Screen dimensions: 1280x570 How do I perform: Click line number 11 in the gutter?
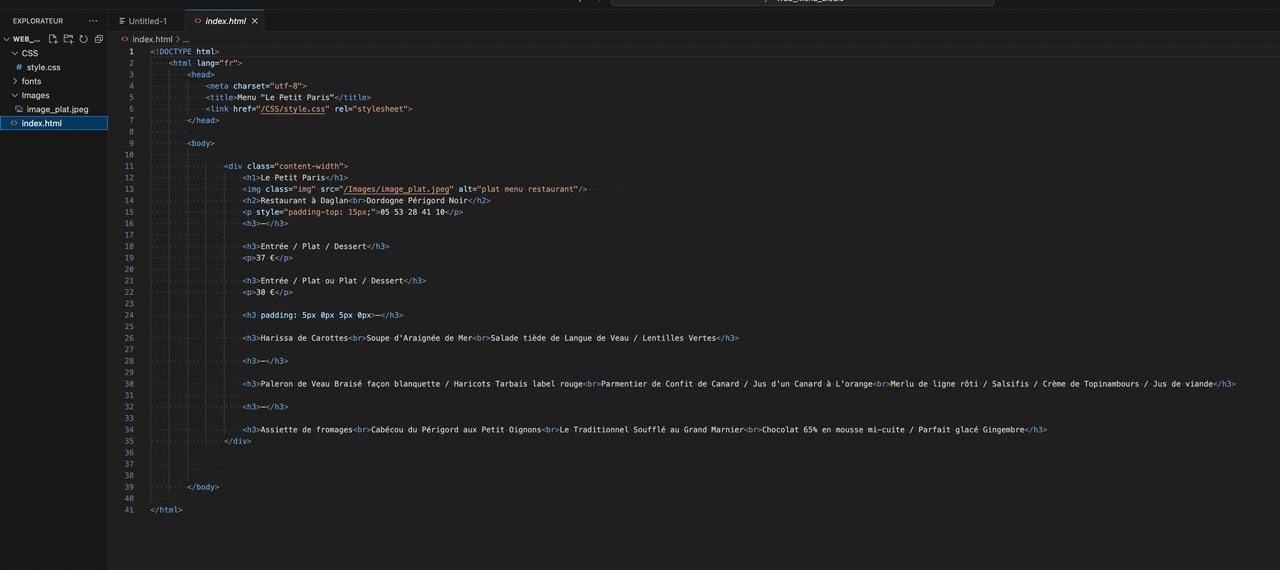129,166
